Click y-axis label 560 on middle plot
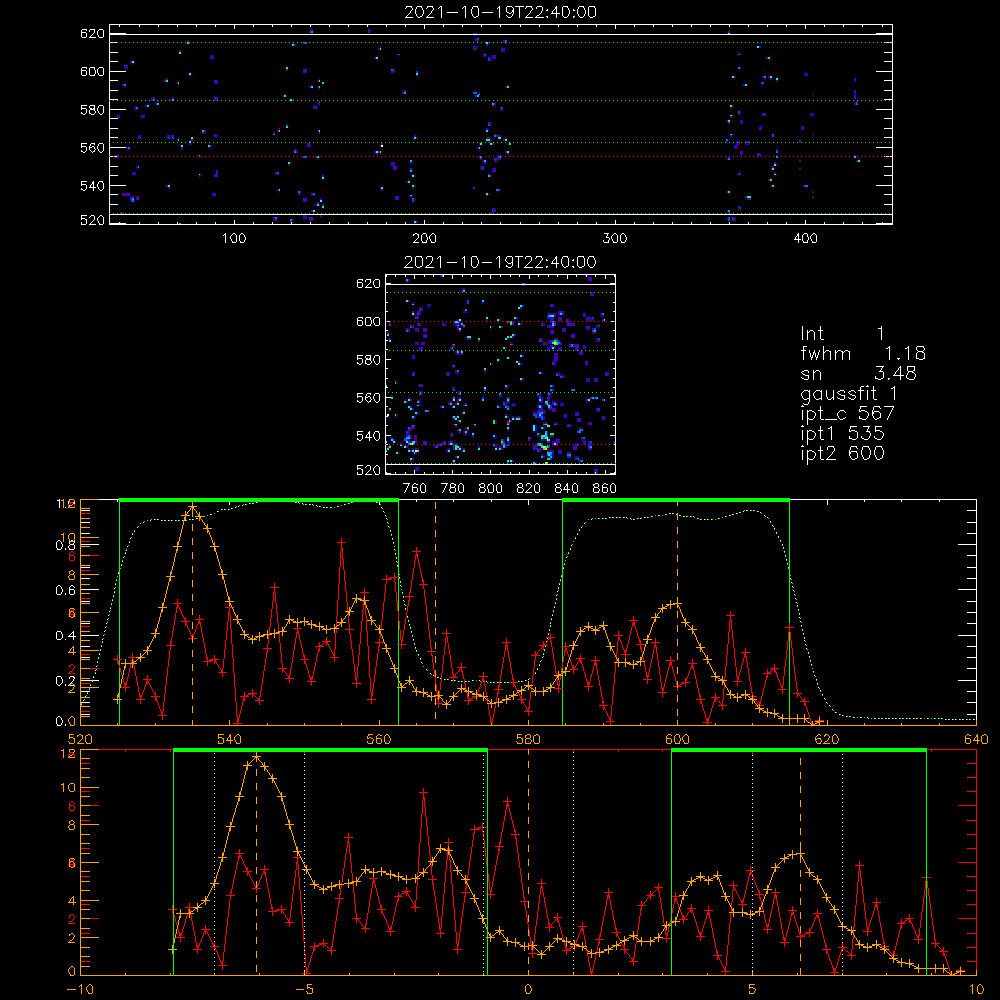Viewport: 1000px width, 1000px height. [368, 398]
